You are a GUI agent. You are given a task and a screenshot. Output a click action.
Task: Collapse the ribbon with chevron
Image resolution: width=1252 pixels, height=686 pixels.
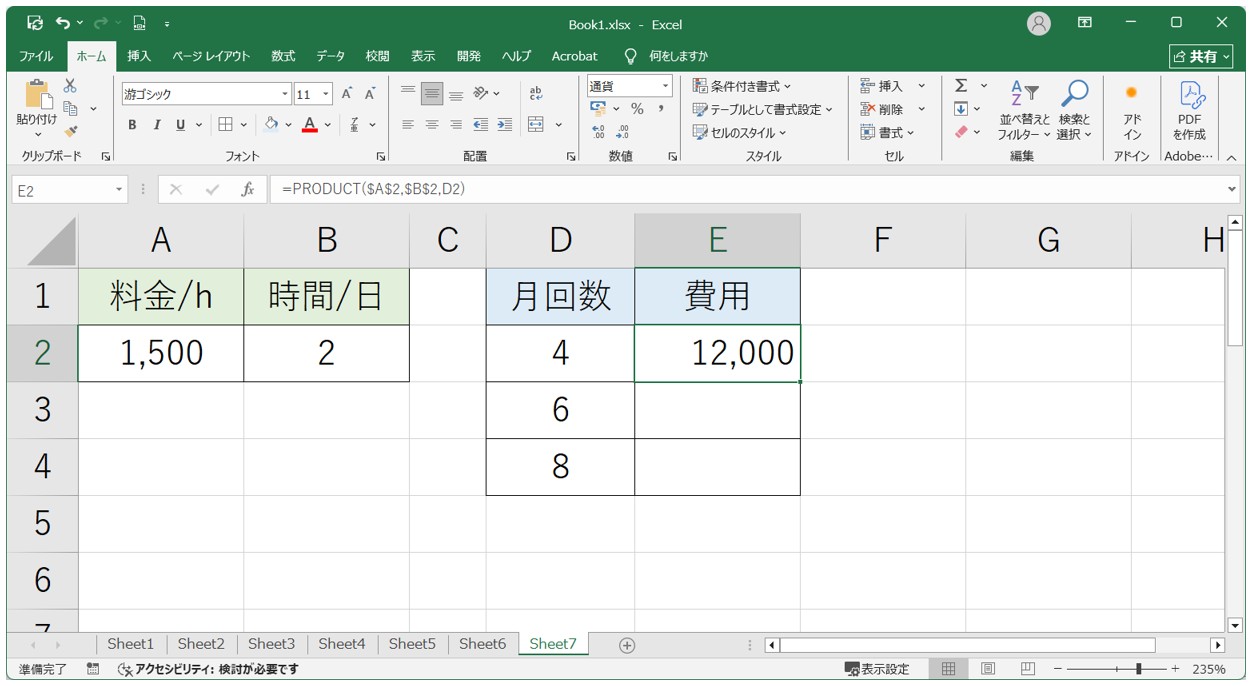click(x=1231, y=157)
